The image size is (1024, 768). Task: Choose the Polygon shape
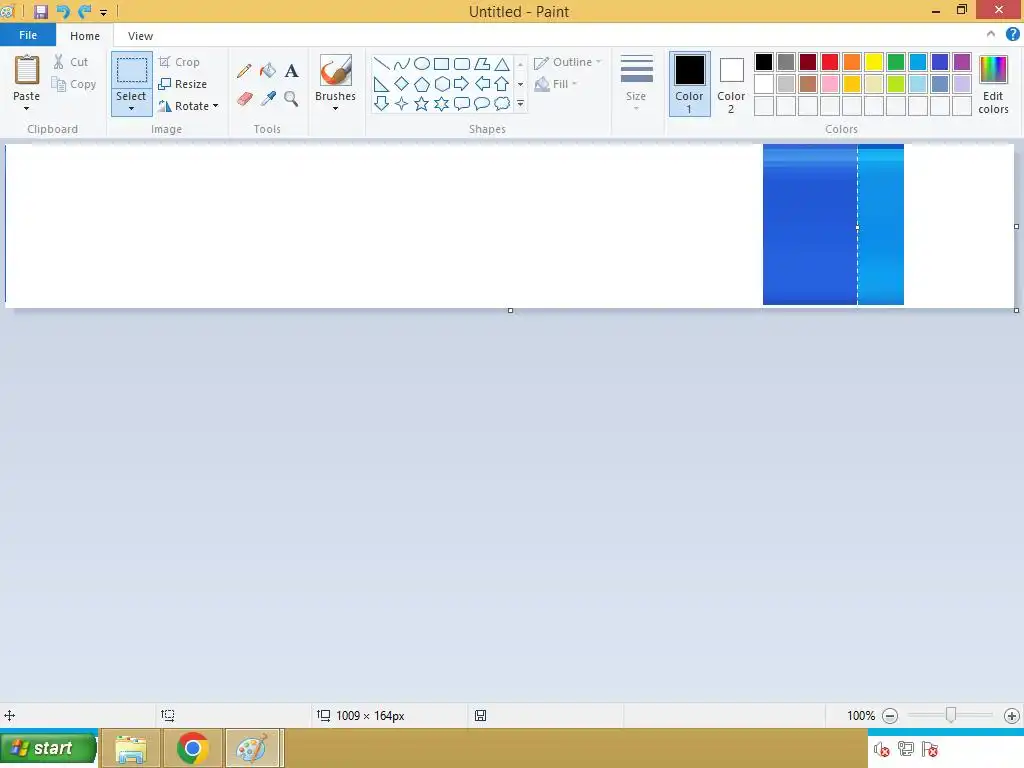coord(482,63)
